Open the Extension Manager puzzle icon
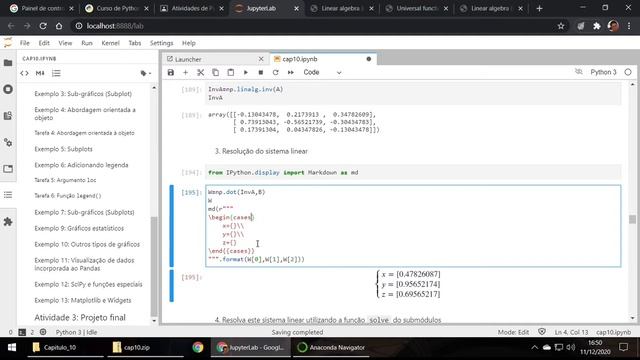Image resolution: width=640 pixels, height=360 pixels. 8,222
